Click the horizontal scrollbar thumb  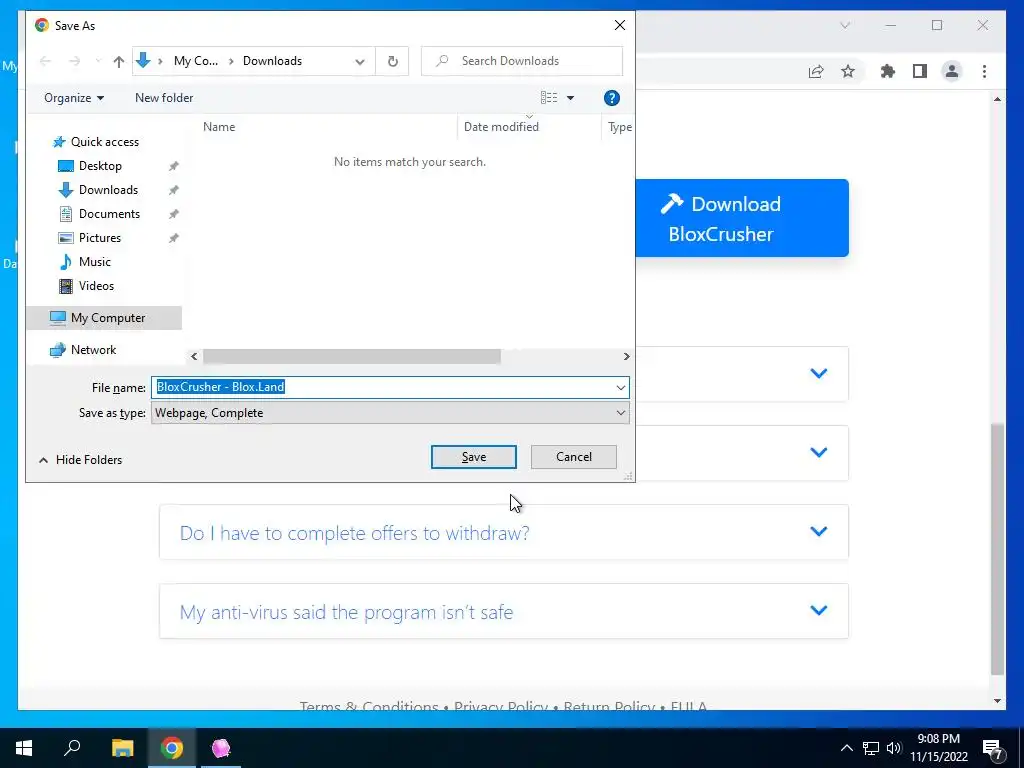tap(351, 357)
